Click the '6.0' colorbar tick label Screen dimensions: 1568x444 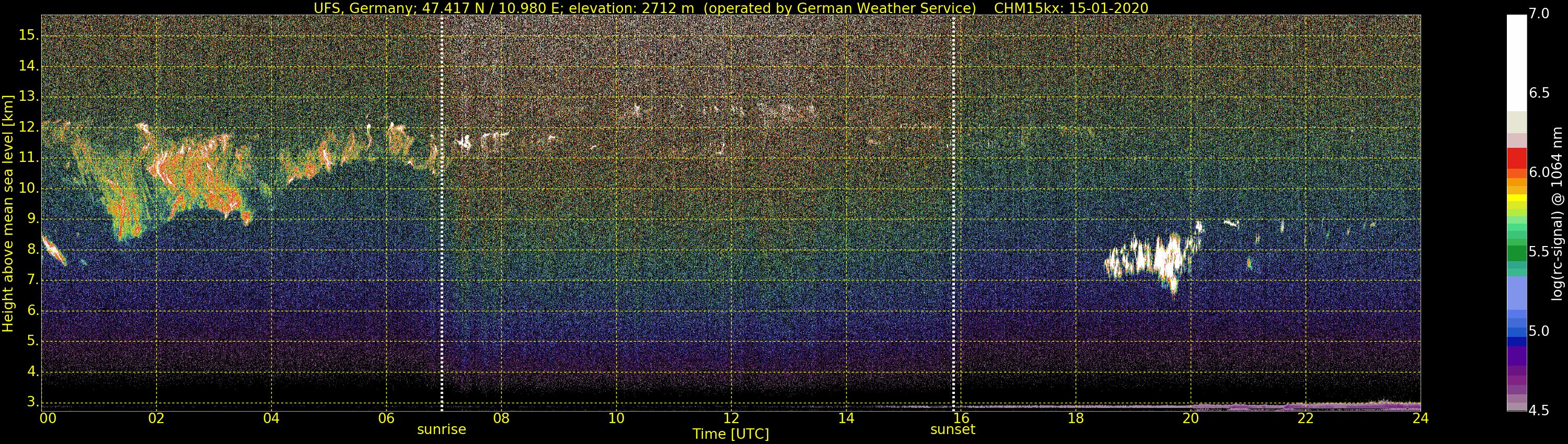click(x=1539, y=173)
